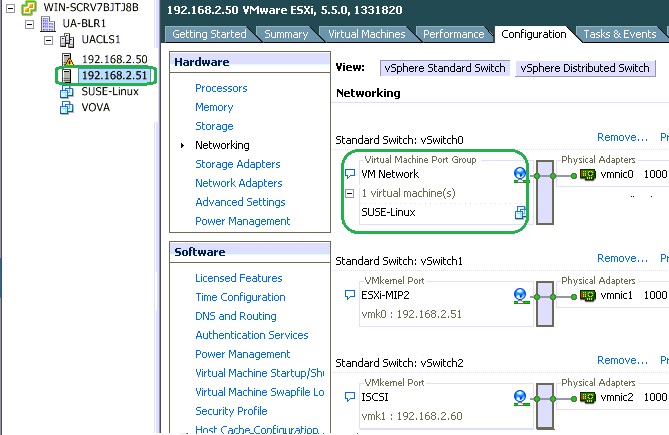669x435 pixels.
Task: Click the VOVA virtual machine icon
Action: tap(67, 107)
